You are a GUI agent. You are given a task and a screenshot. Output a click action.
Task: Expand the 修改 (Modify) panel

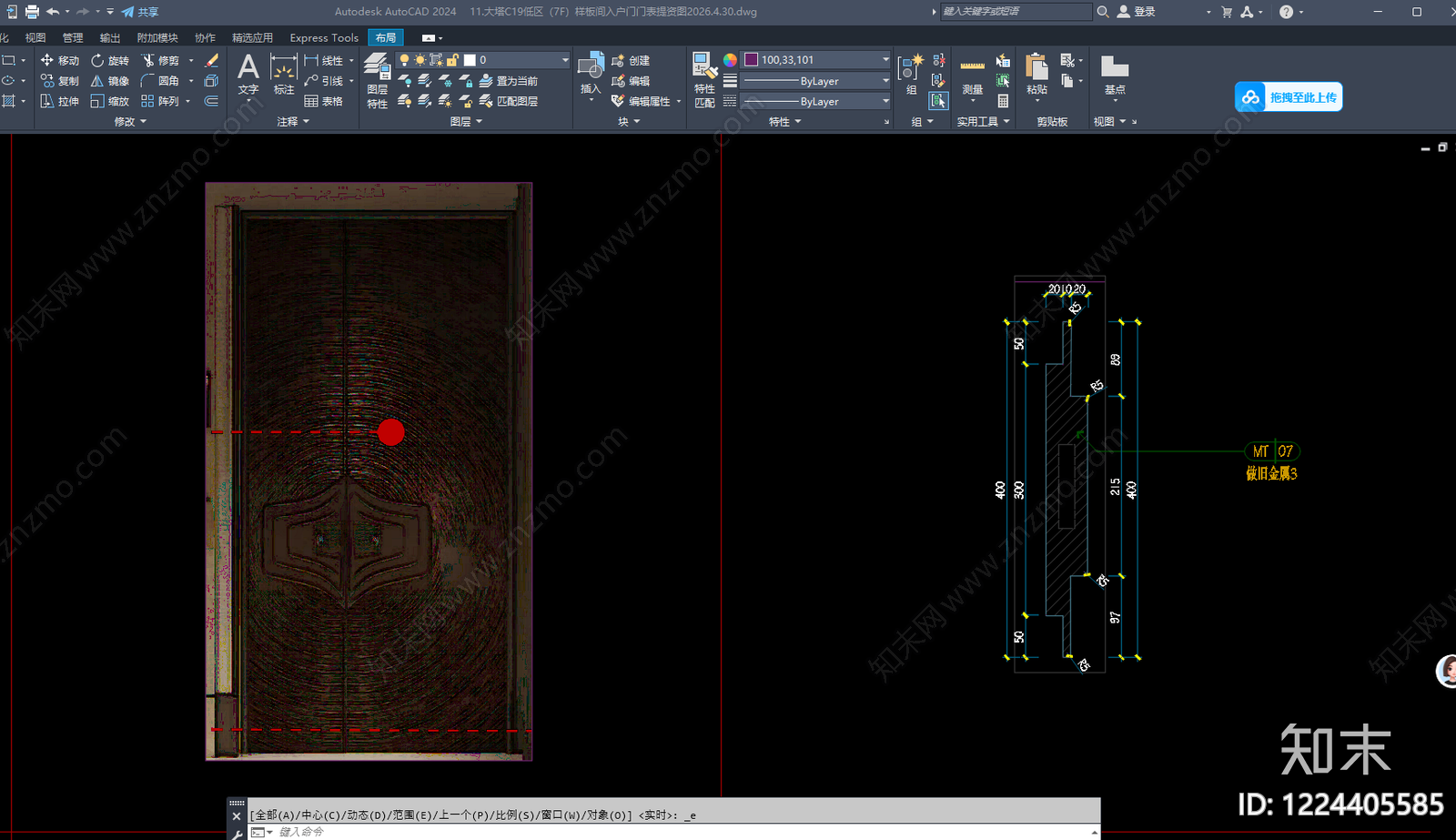[x=130, y=121]
